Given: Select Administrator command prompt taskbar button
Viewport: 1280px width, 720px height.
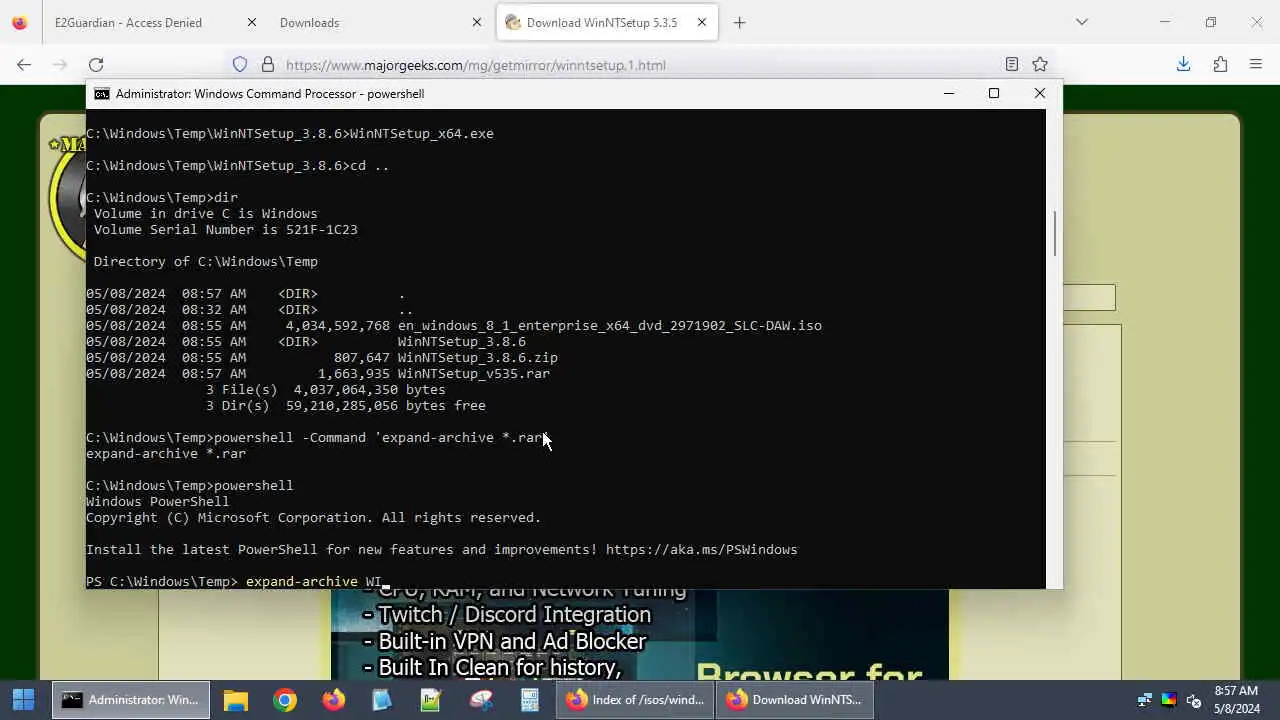Looking at the screenshot, I should point(131,700).
